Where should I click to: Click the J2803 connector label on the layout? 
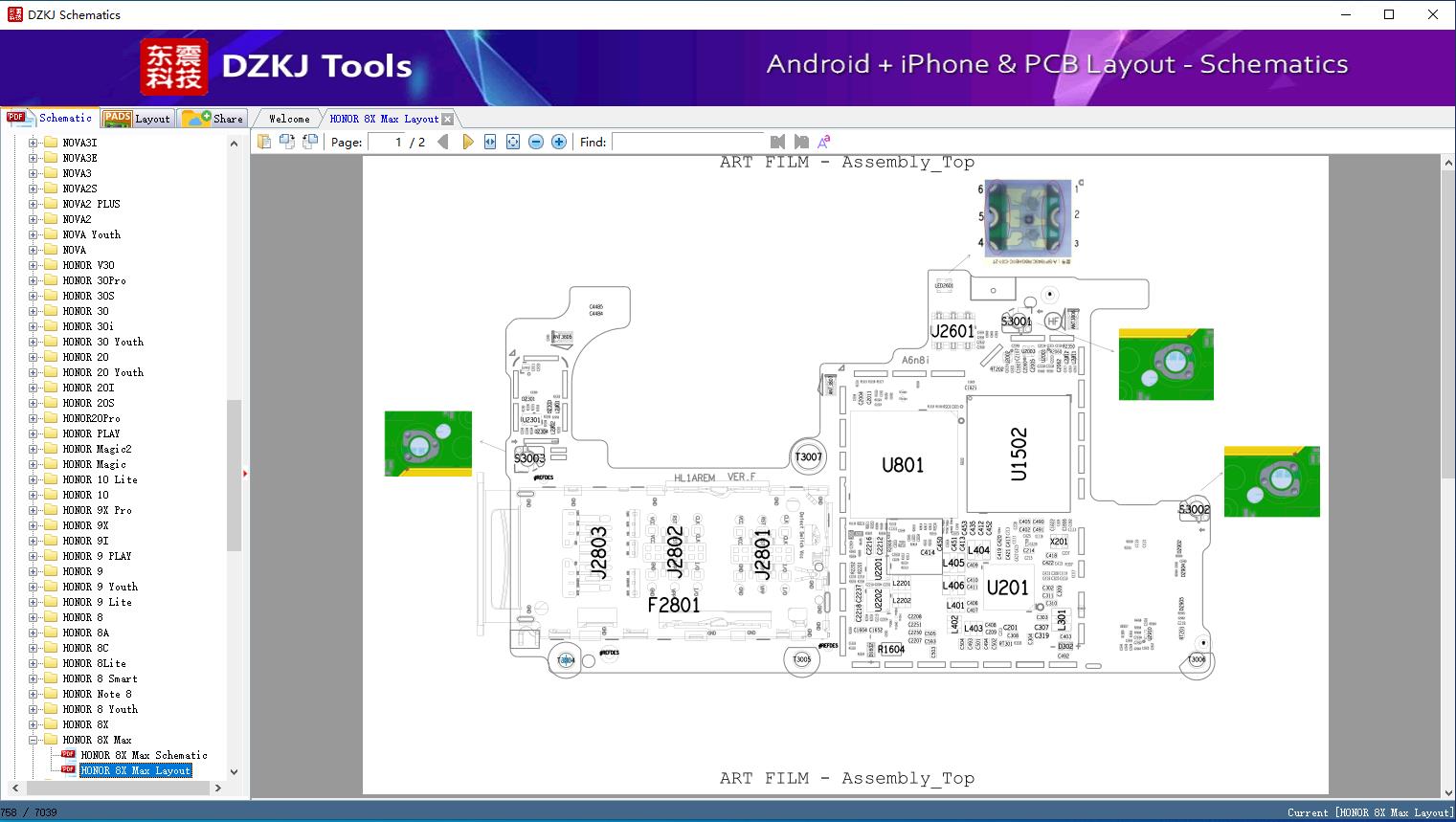click(598, 552)
